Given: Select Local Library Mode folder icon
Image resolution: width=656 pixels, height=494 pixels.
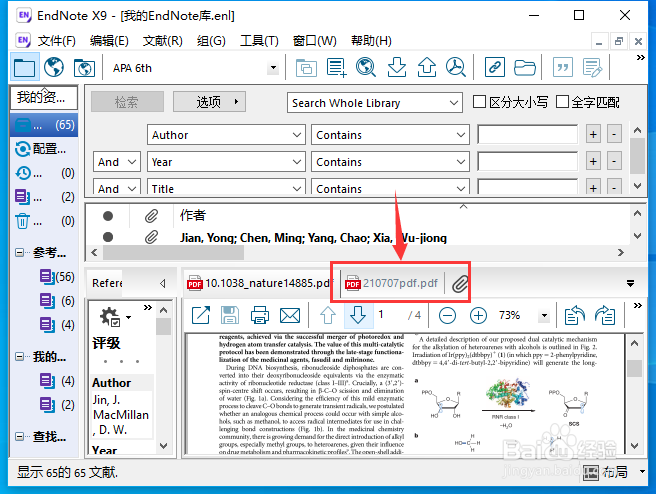Looking at the screenshot, I should [24, 67].
